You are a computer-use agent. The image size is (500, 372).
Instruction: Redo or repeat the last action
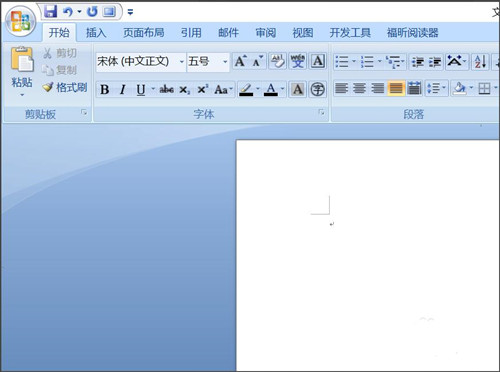tap(92, 12)
